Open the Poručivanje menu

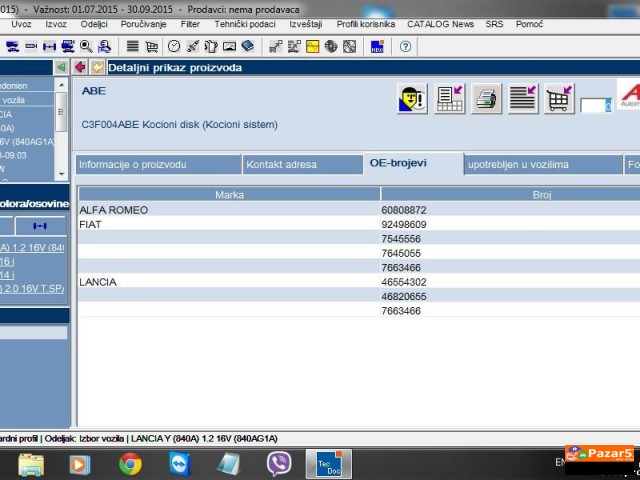coord(143,24)
